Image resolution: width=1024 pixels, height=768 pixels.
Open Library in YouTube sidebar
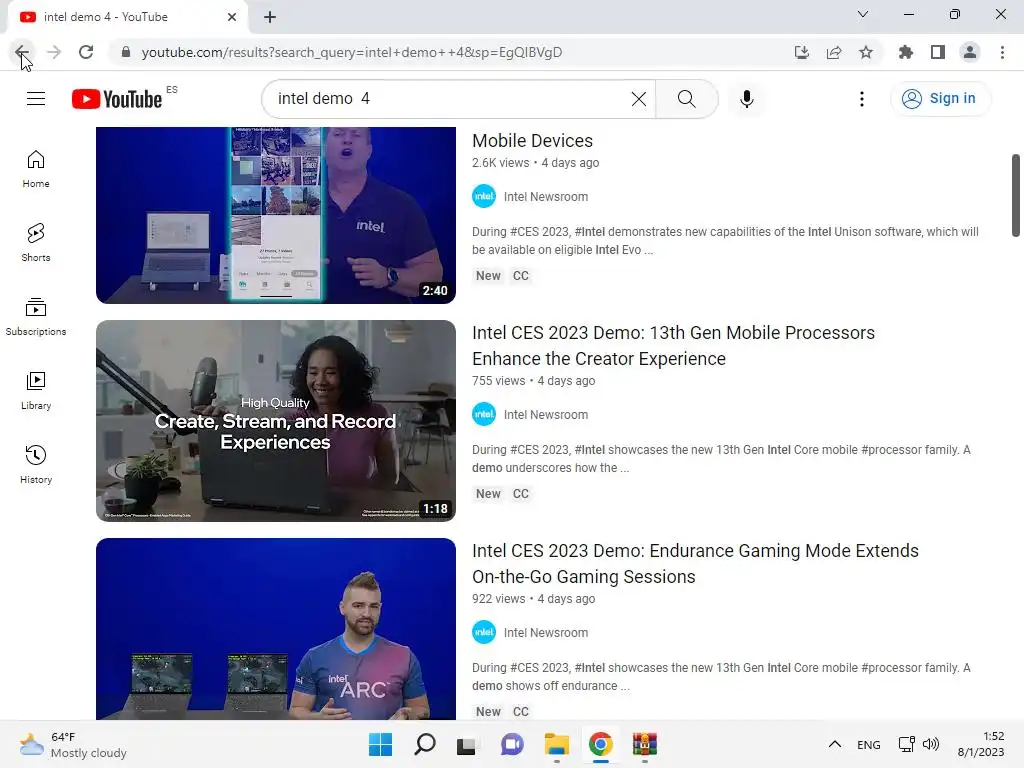[36, 391]
